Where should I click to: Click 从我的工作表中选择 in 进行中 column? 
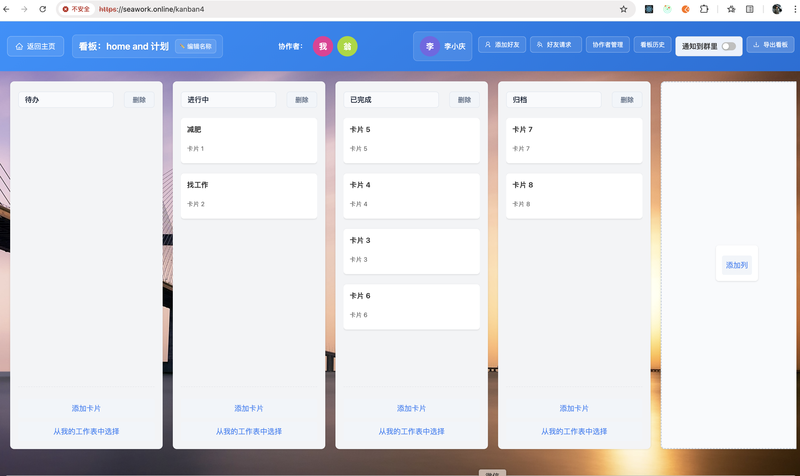(x=249, y=431)
